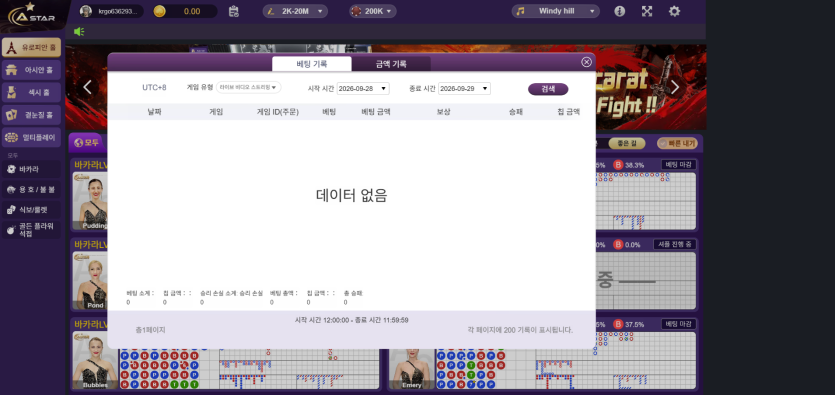Click the 셔플 진행 중 status label
This screenshot has width=835, height=395.
point(674,244)
